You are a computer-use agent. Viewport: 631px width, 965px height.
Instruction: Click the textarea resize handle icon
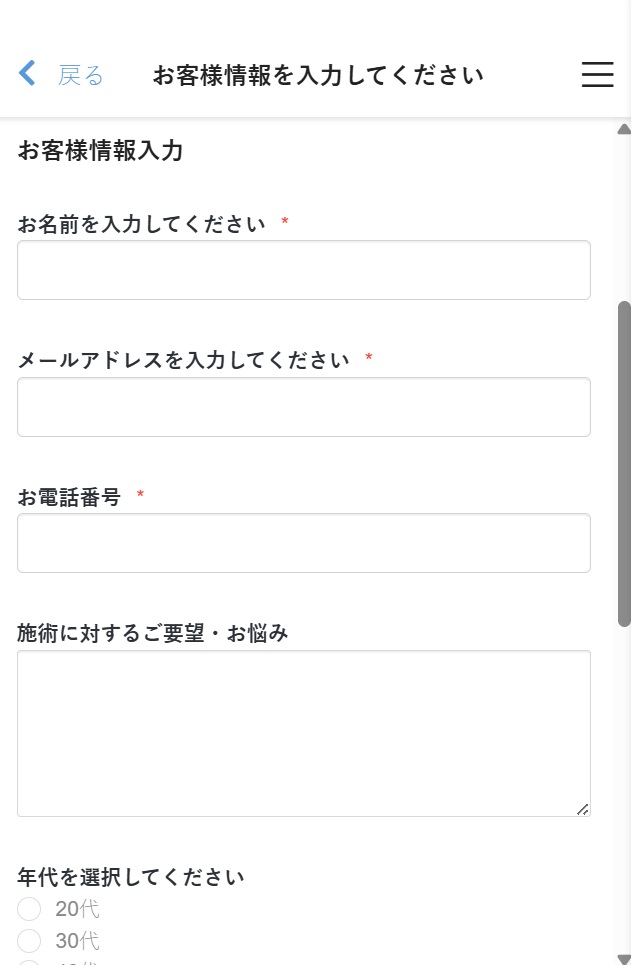pos(582,809)
